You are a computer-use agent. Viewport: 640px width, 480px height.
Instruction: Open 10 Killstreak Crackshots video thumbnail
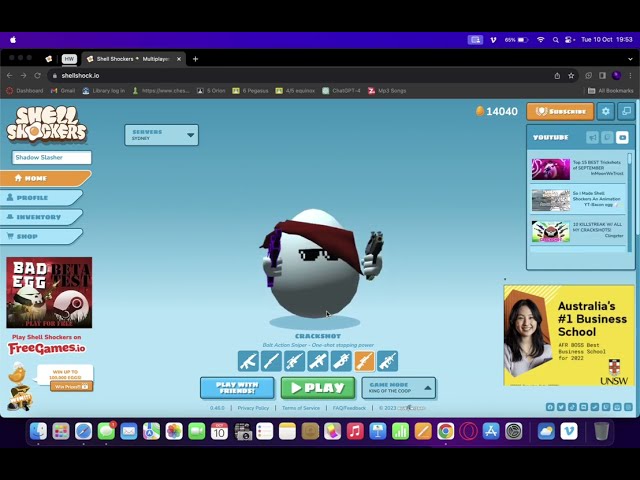(x=551, y=231)
